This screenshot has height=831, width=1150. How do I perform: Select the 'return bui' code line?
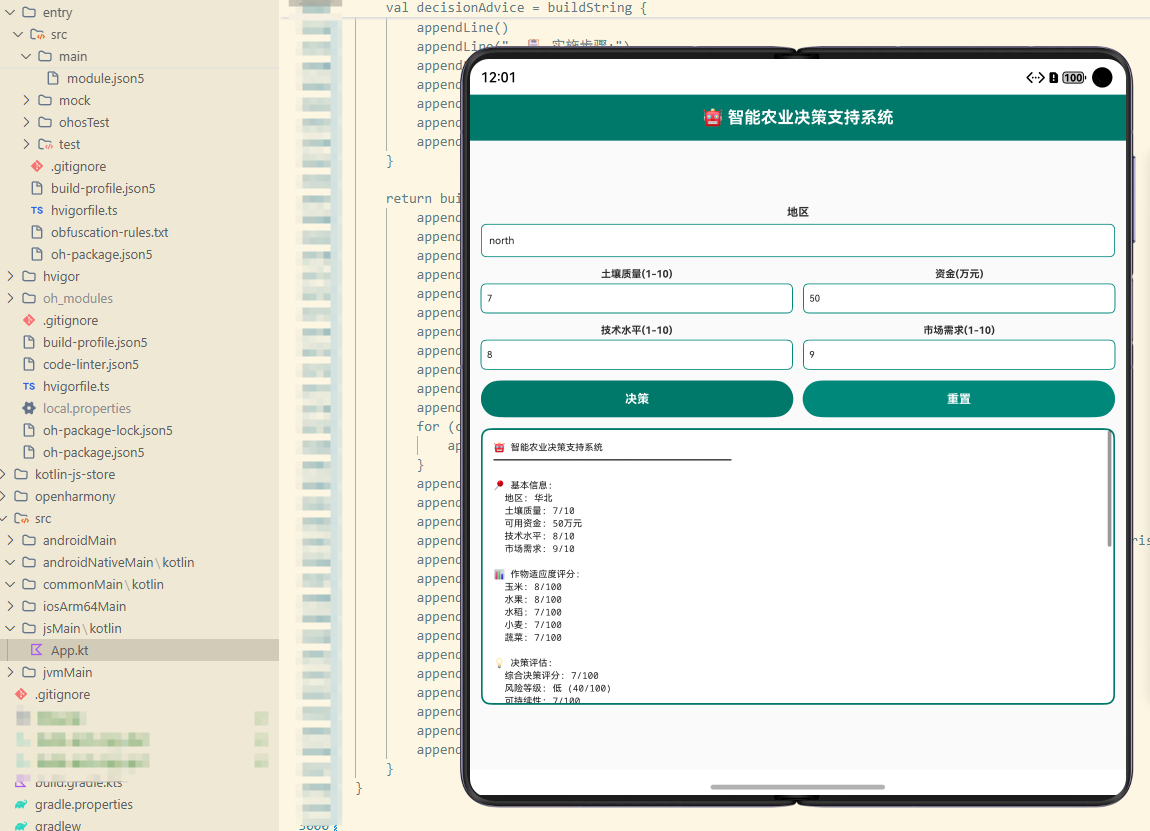[x=422, y=198]
